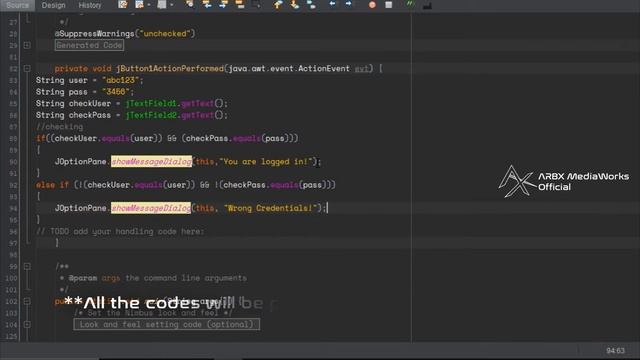Open the Forward navigation dropdown arrow
The image size is (640, 360).
click(x=172, y=5)
